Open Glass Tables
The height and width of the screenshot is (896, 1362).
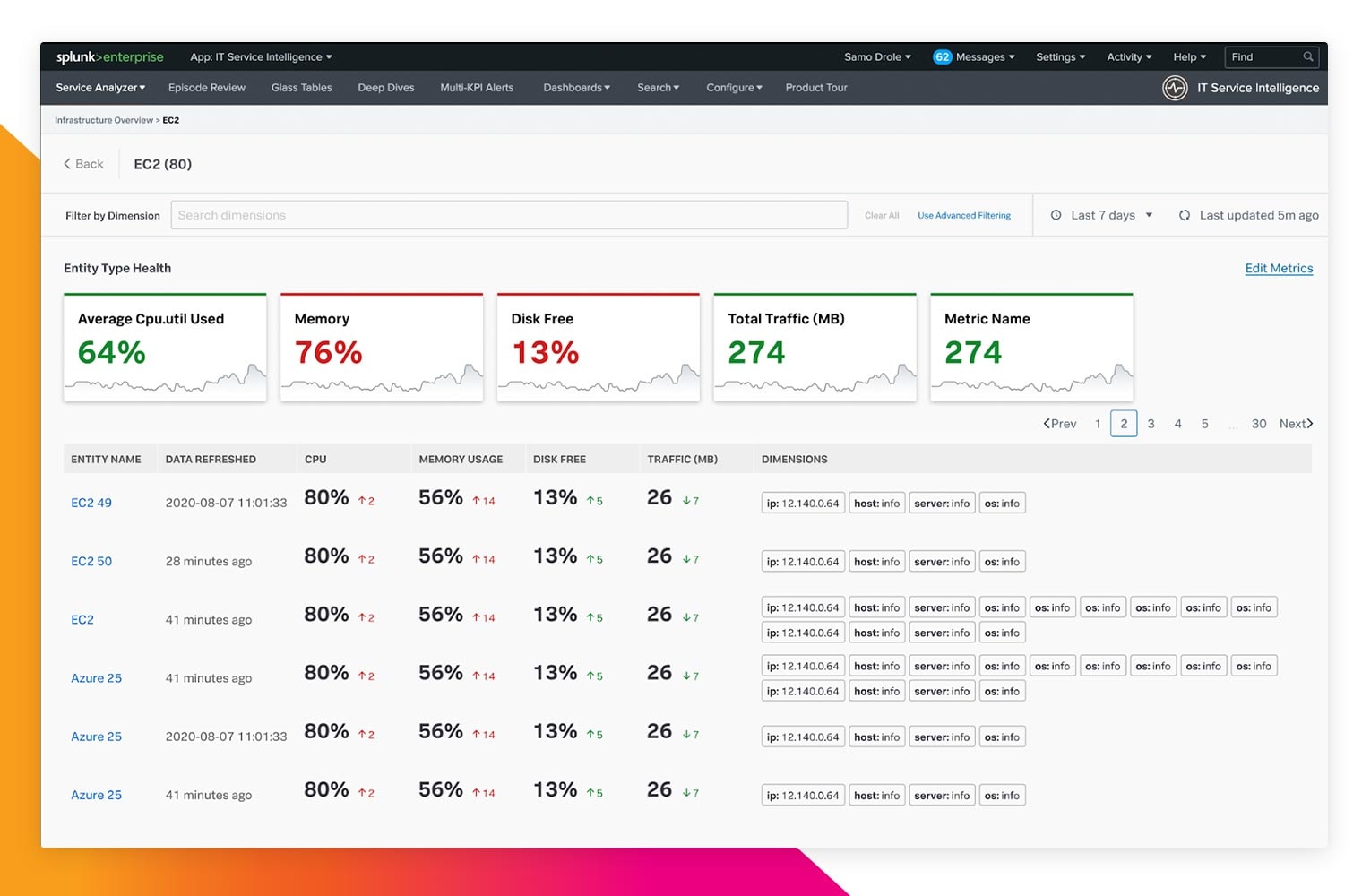click(x=302, y=88)
